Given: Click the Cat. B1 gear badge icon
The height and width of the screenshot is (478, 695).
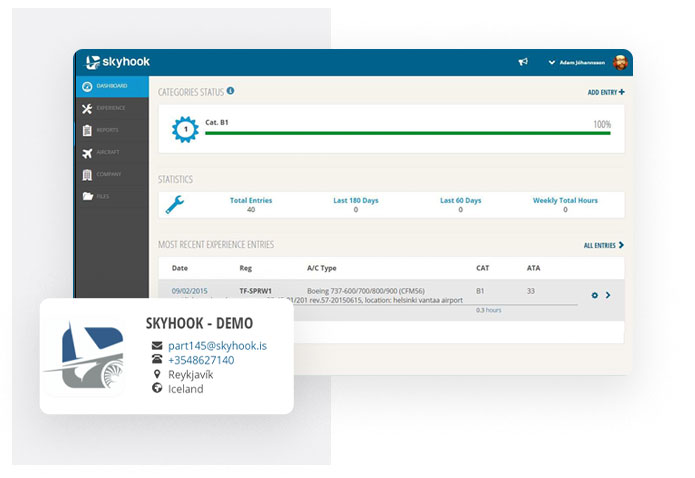Looking at the screenshot, I should pyautogui.click(x=185, y=129).
